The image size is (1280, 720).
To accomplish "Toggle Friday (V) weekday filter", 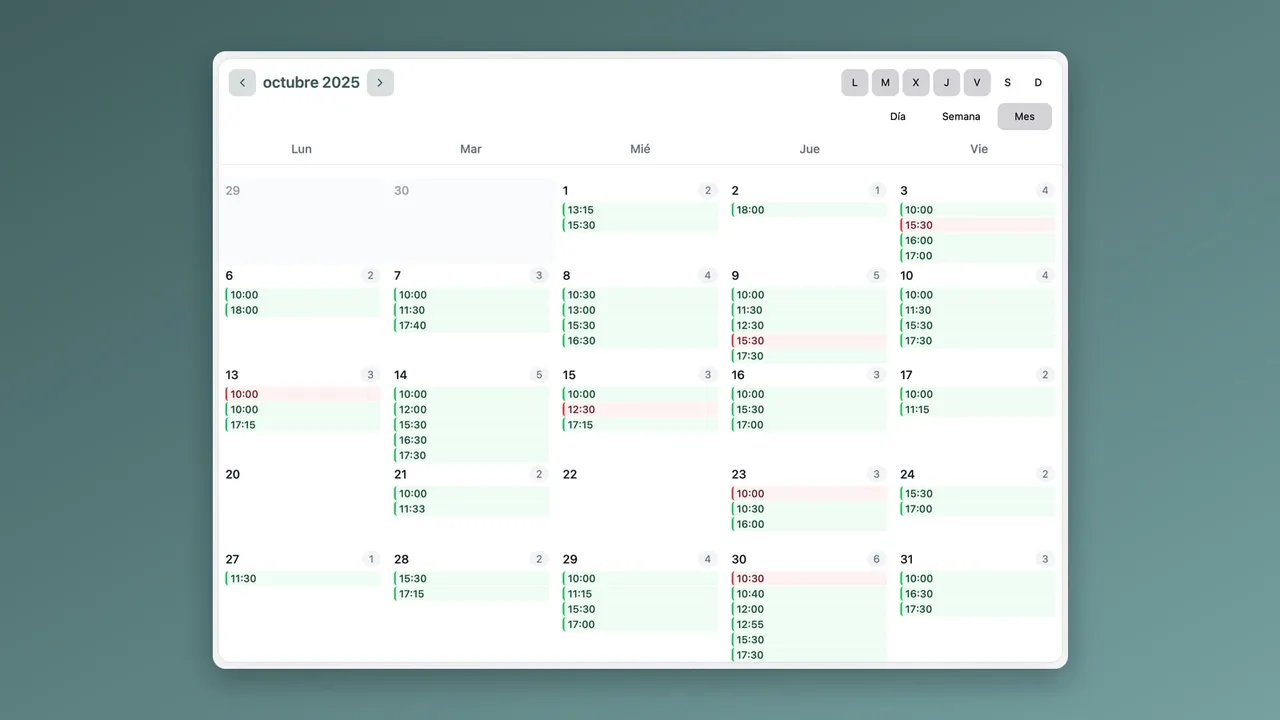I will (977, 83).
